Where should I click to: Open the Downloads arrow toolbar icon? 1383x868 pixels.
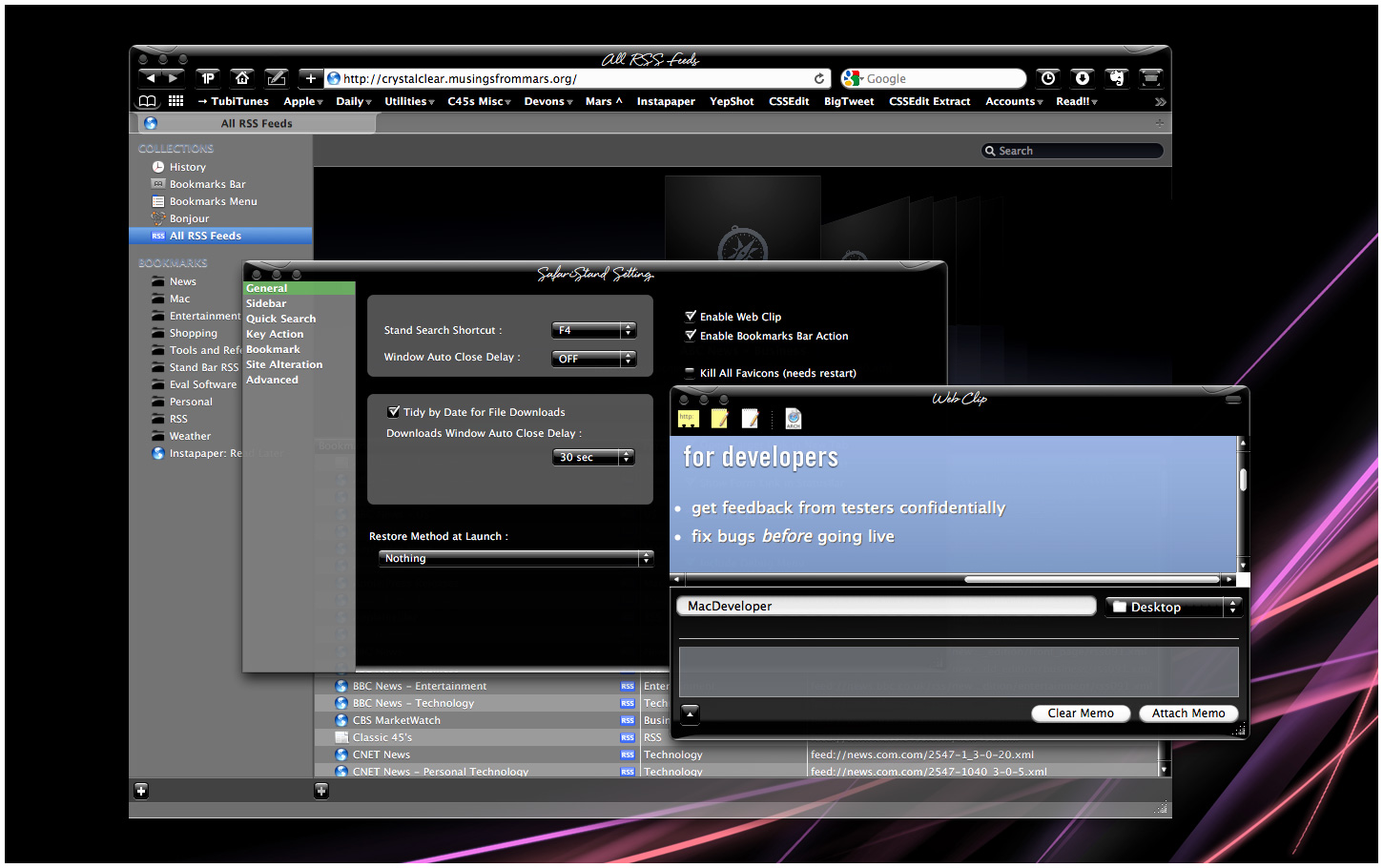pyautogui.click(x=1083, y=78)
